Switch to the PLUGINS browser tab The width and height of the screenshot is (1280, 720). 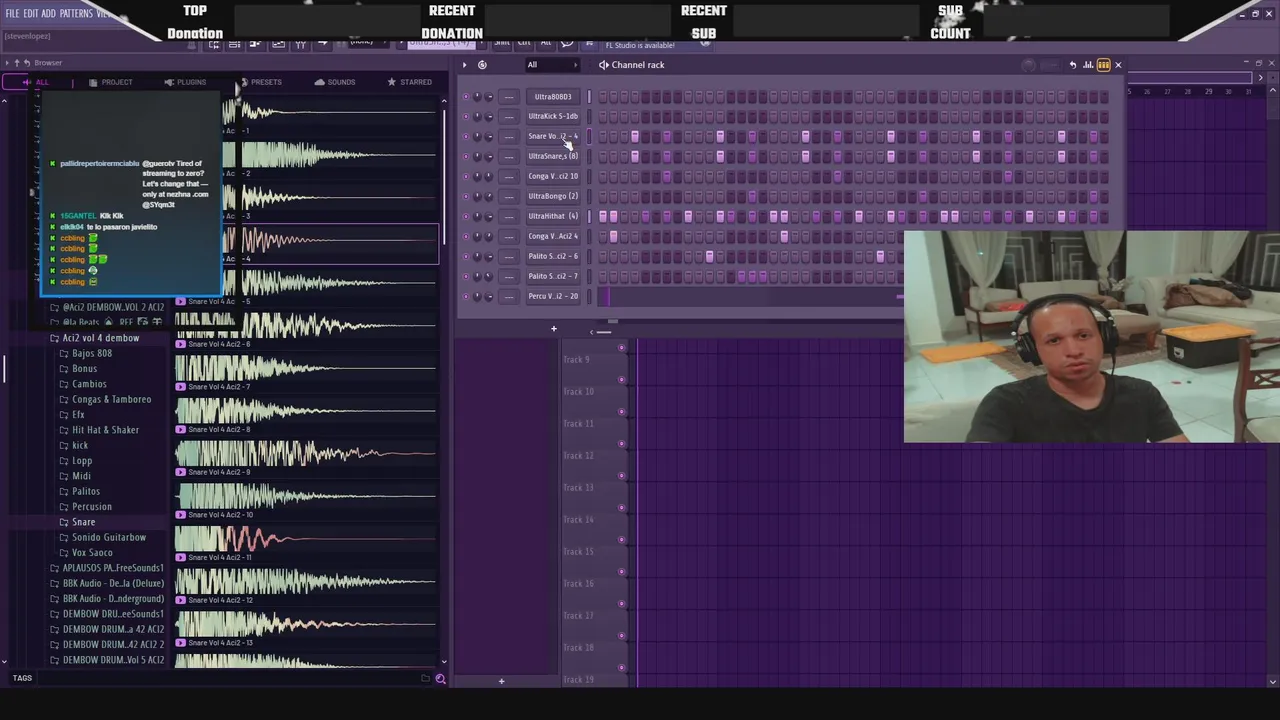[185, 82]
